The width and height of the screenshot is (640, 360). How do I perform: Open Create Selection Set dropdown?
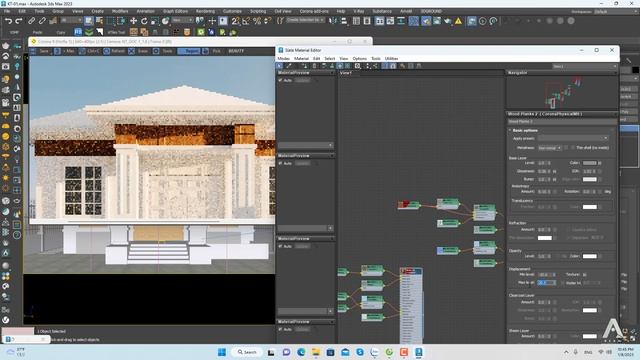[x=306, y=20]
